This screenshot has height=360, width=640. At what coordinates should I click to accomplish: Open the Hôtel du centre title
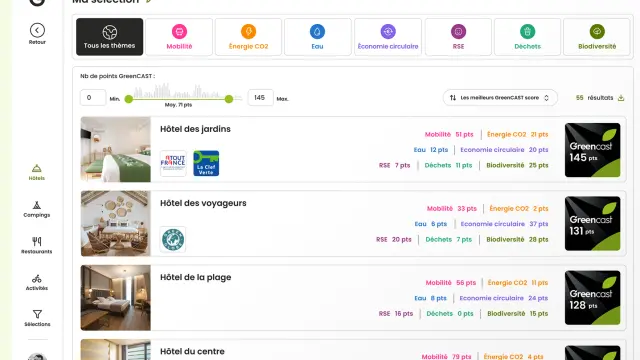(x=192, y=351)
